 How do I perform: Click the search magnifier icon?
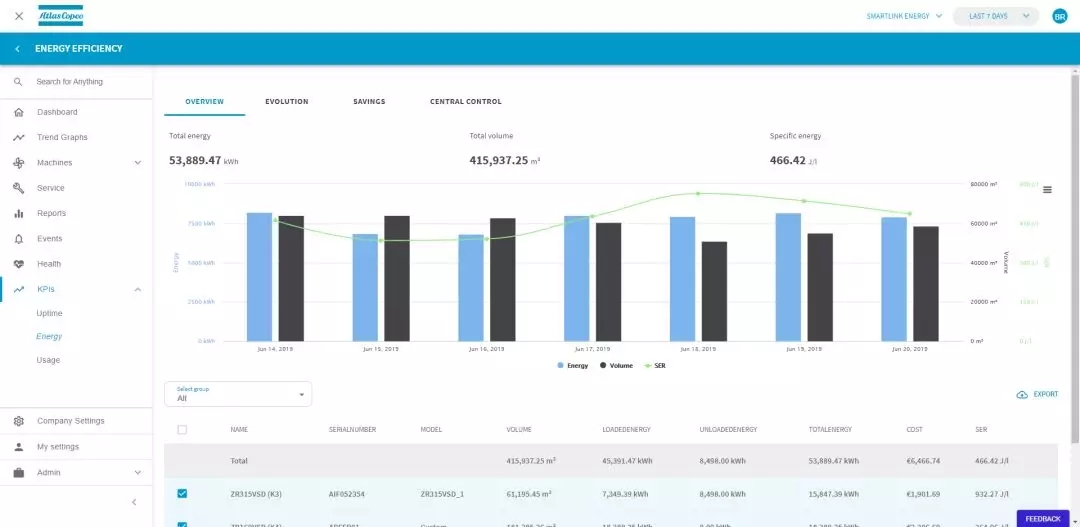[x=19, y=82]
